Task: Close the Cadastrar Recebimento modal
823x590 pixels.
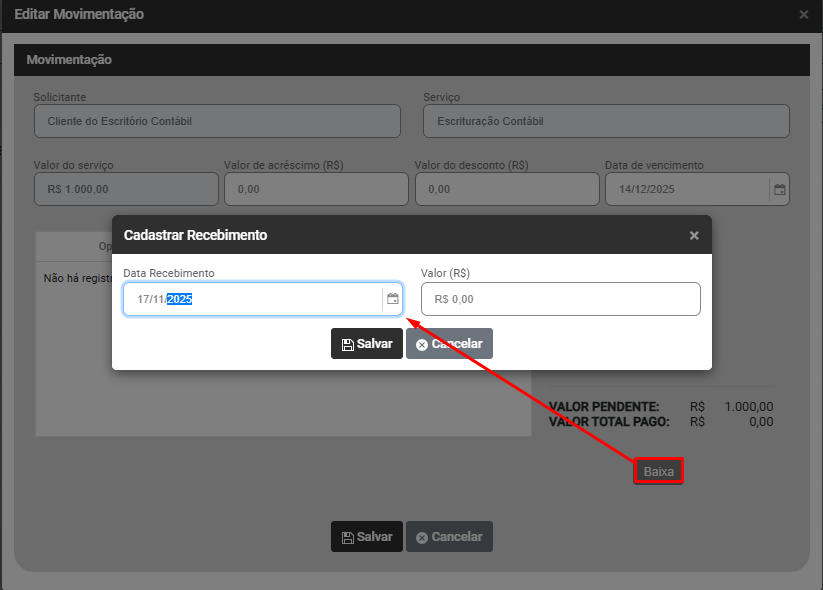Action: 694,236
